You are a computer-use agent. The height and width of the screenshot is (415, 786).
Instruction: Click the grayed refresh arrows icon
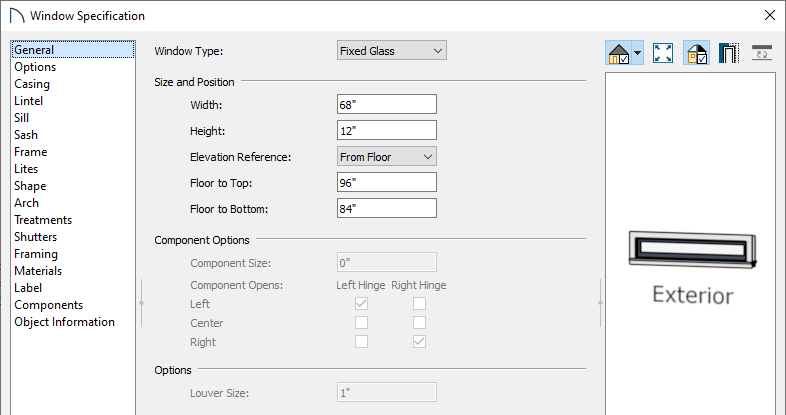click(x=762, y=53)
